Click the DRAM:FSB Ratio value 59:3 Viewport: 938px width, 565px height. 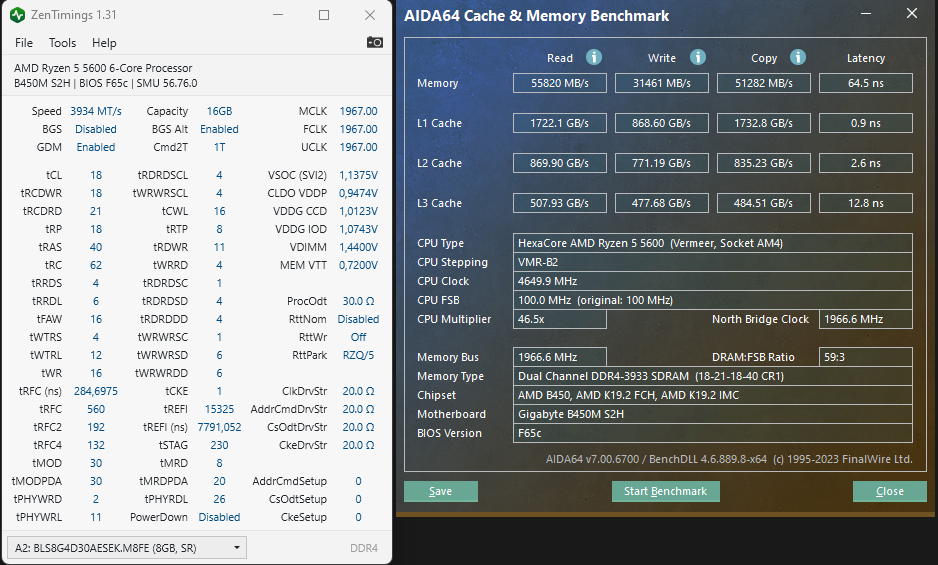[x=866, y=357]
